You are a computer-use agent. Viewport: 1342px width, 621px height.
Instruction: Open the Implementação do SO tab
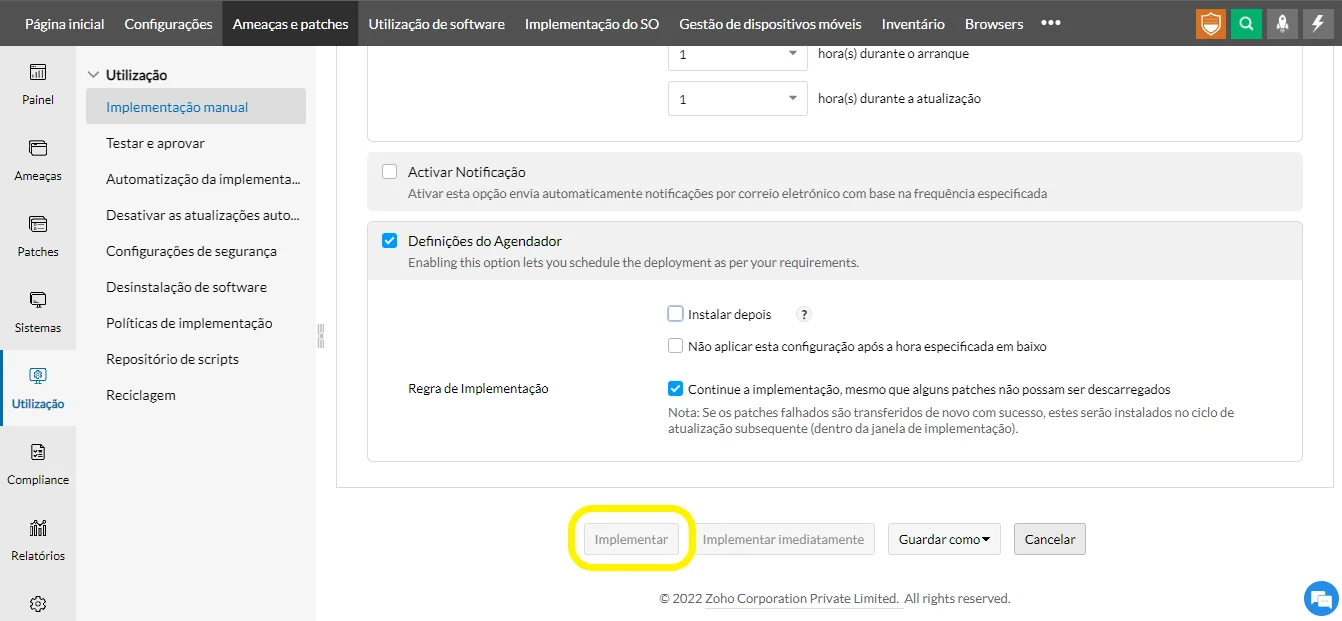pos(591,24)
